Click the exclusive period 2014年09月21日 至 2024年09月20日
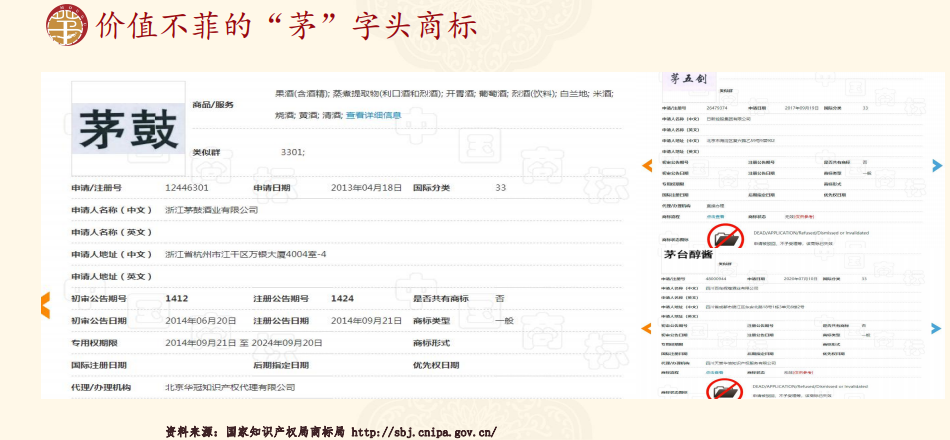The width and height of the screenshot is (950, 440). pyautogui.click(x=244, y=343)
